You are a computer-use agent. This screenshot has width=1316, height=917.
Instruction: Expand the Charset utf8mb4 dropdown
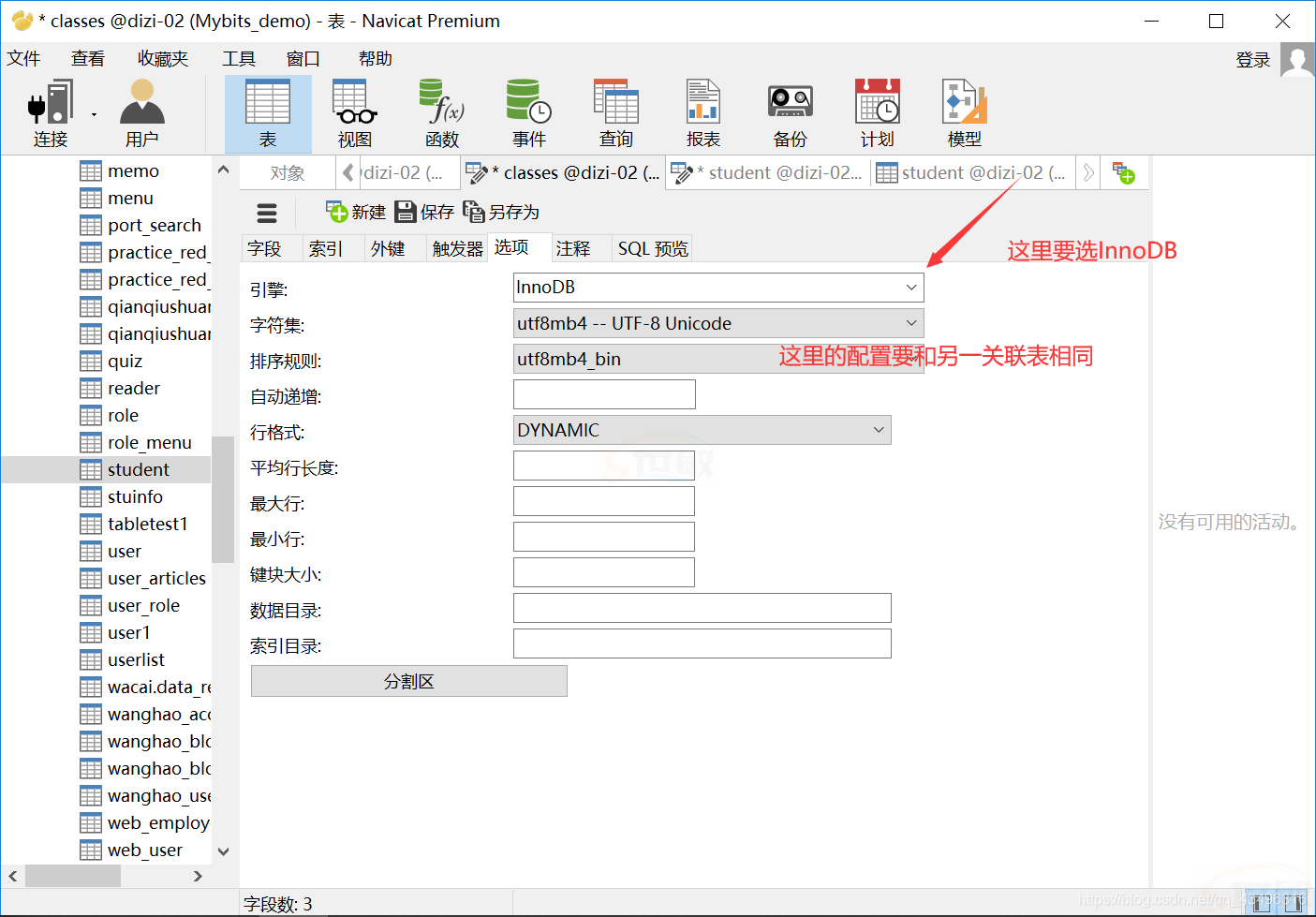click(x=911, y=323)
